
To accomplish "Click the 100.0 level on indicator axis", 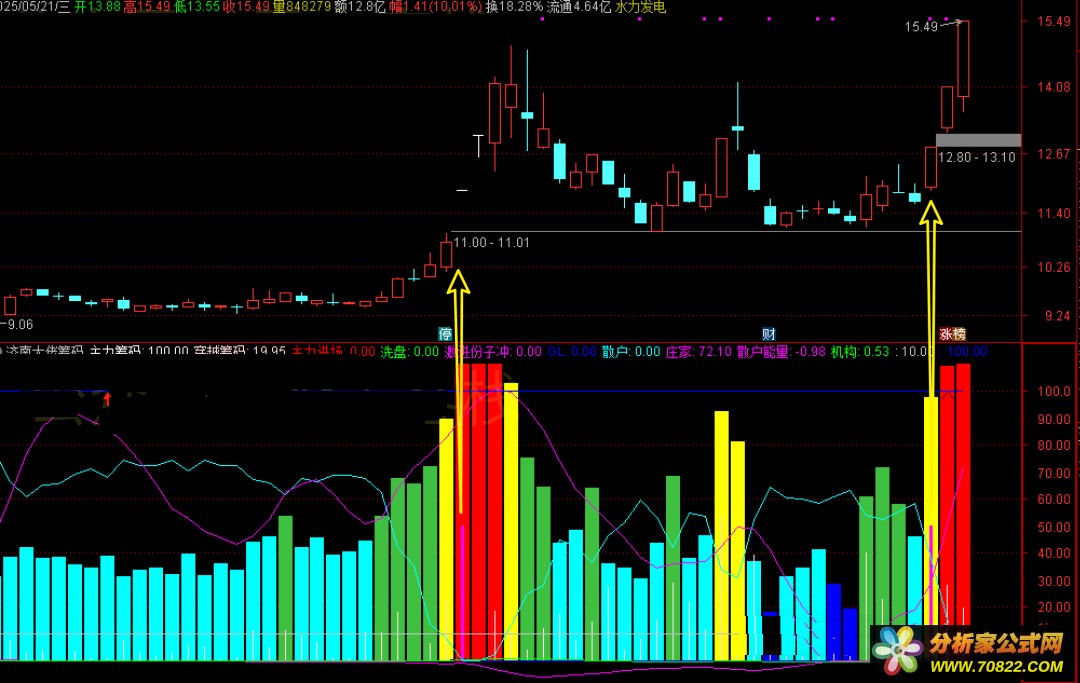I will point(1053,392).
